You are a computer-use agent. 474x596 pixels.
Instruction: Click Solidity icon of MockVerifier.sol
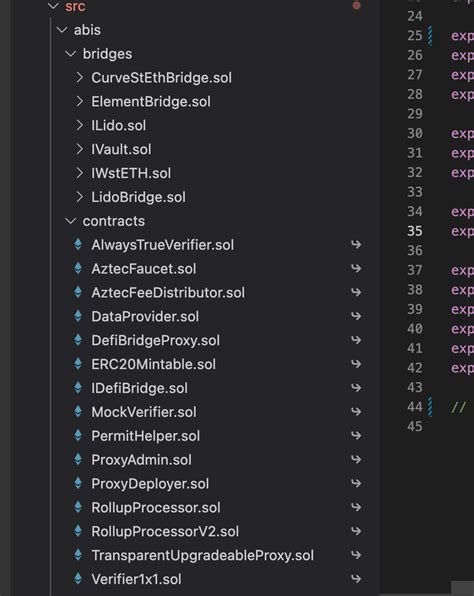[78, 412]
